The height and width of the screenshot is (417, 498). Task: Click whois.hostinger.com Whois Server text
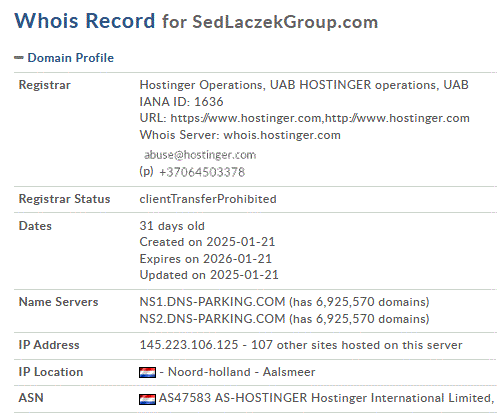[282, 135]
